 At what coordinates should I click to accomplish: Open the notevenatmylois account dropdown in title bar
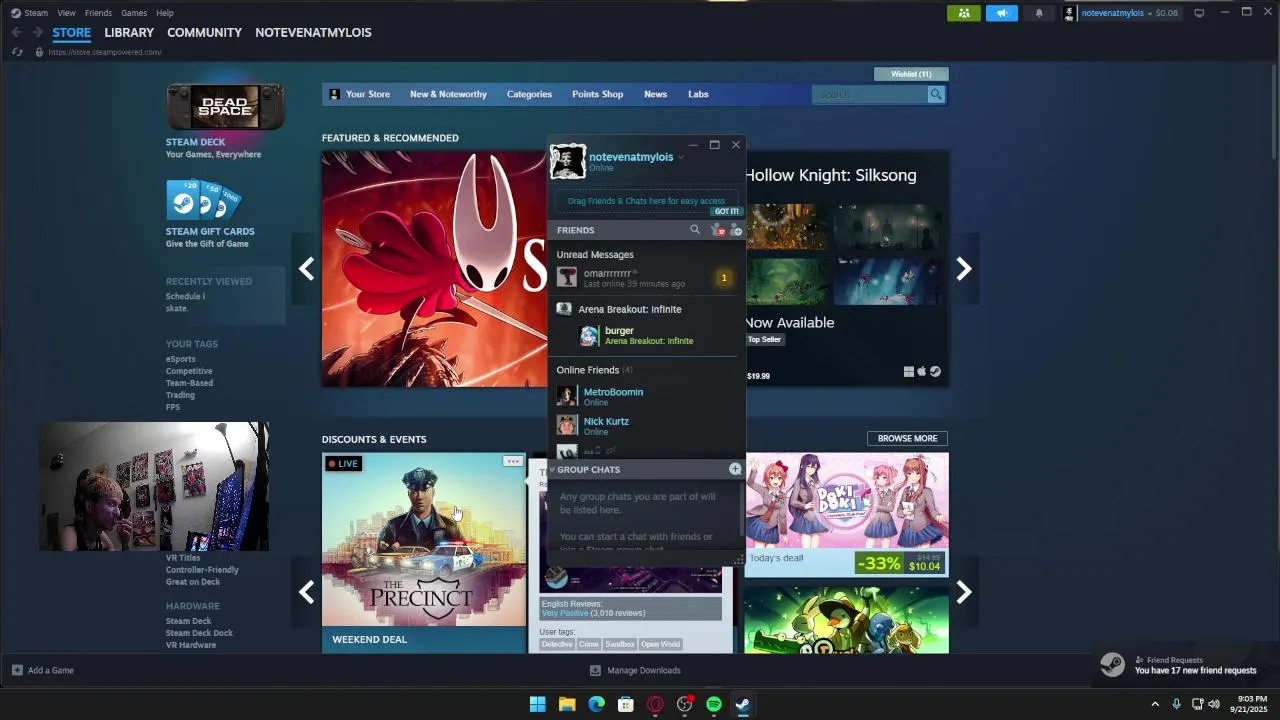tap(1121, 13)
